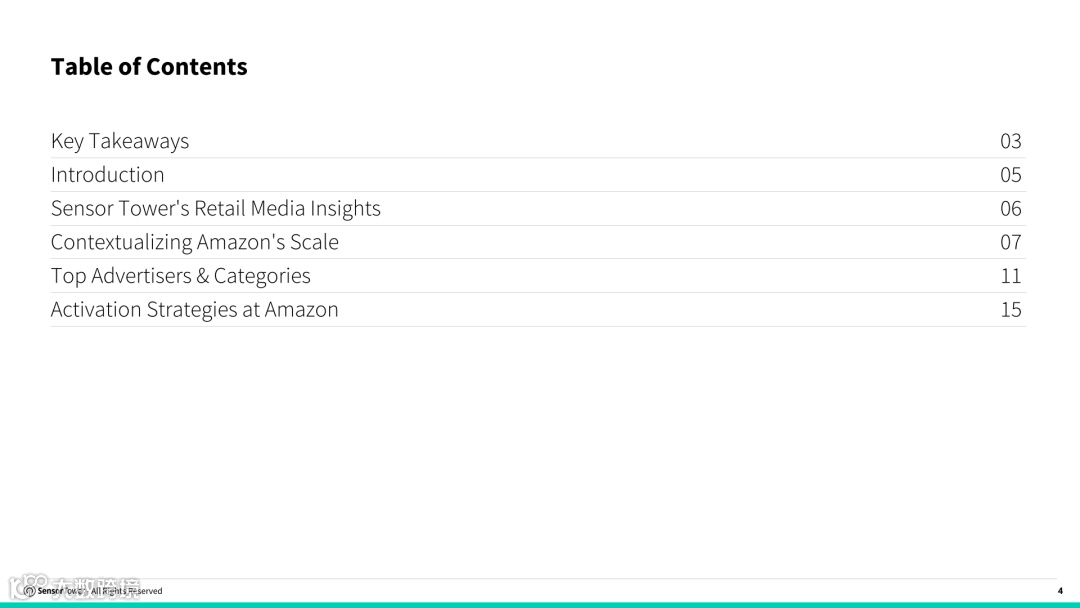The height and width of the screenshot is (608, 1080).
Task: Go to the Introduction entry
Action: click(108, 175)
